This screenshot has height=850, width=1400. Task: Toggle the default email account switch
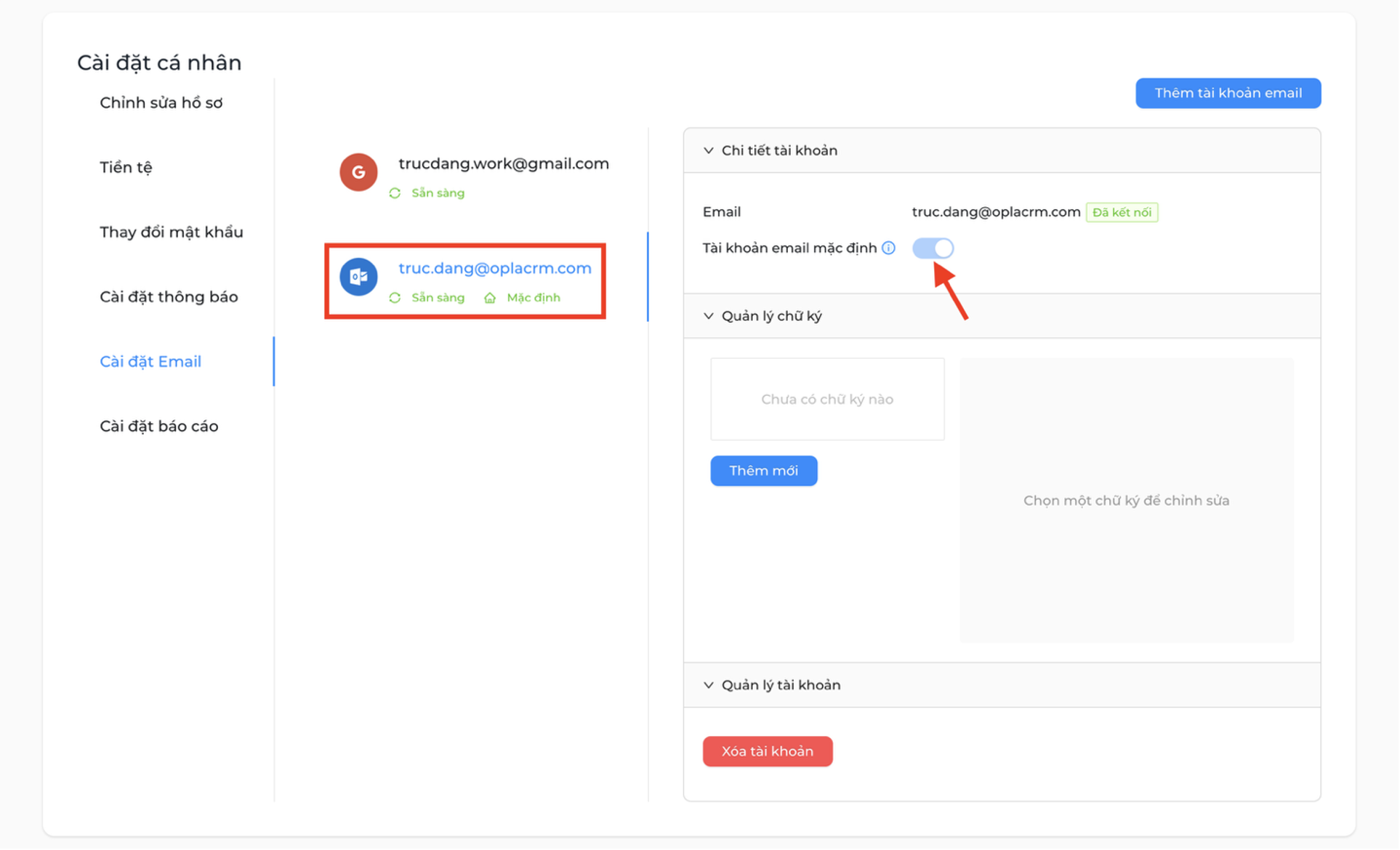pyautogui.click(x=933, y=248)
